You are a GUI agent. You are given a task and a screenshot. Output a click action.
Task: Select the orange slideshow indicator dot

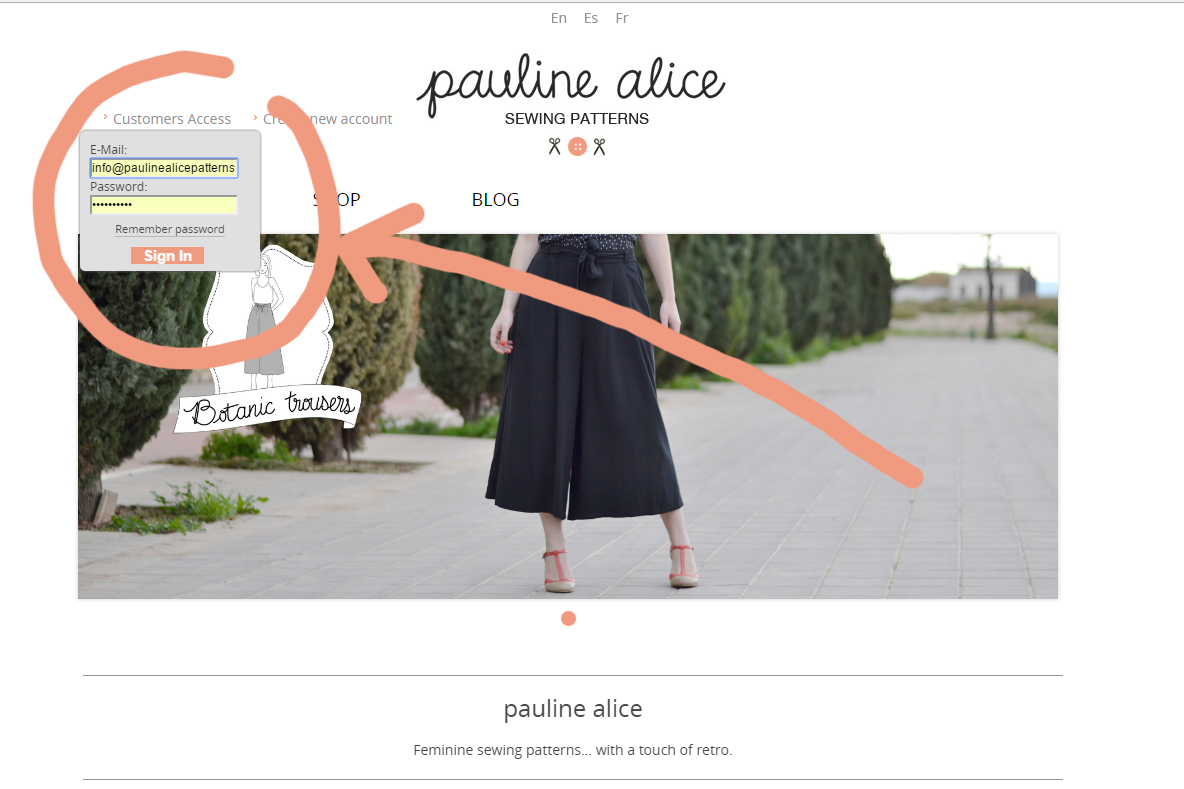[x=569, y=618]
